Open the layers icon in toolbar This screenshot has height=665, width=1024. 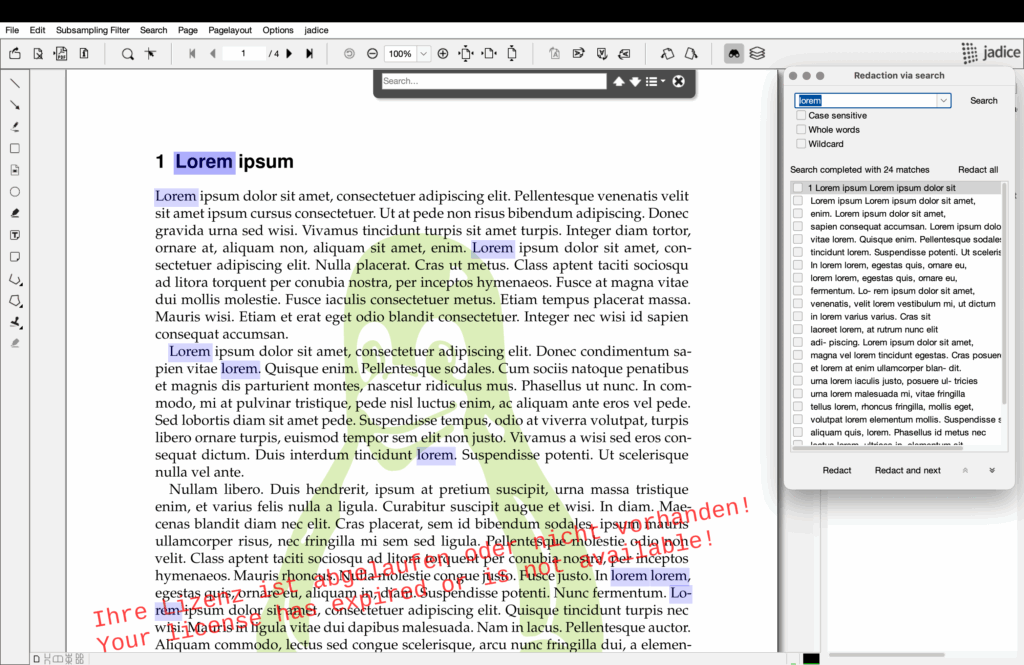pos(757,54)
